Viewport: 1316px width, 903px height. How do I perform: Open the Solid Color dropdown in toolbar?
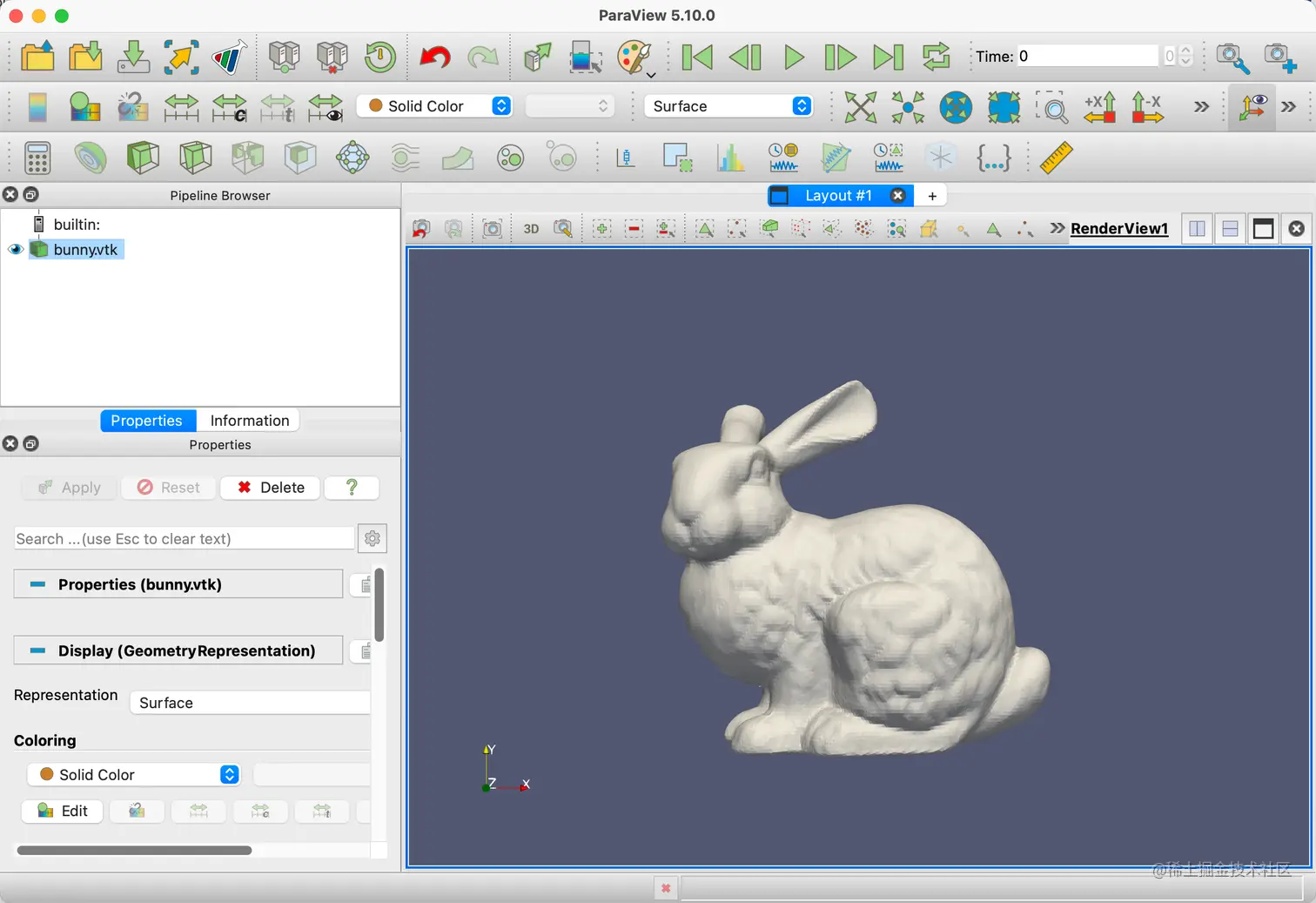tap(434, 106)
